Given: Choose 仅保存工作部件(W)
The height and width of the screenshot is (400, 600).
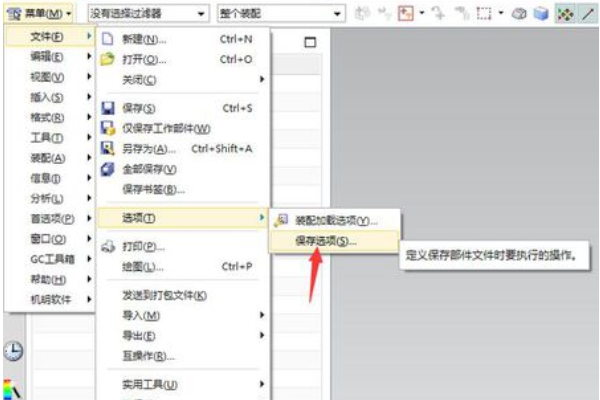Looking at the screenshot, I should tap(183, 129).
